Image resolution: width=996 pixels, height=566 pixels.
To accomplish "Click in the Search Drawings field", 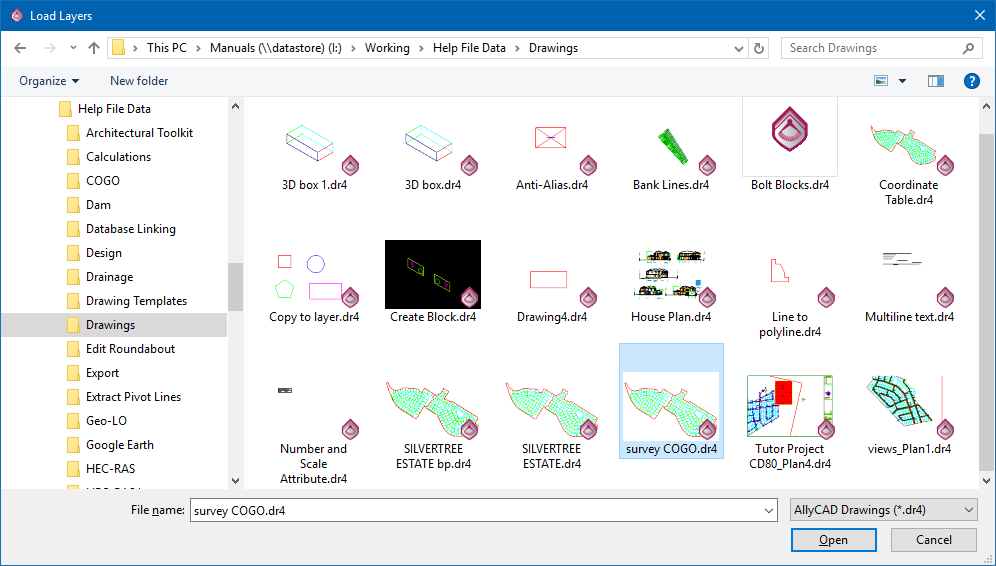I will tap(870, 48).
